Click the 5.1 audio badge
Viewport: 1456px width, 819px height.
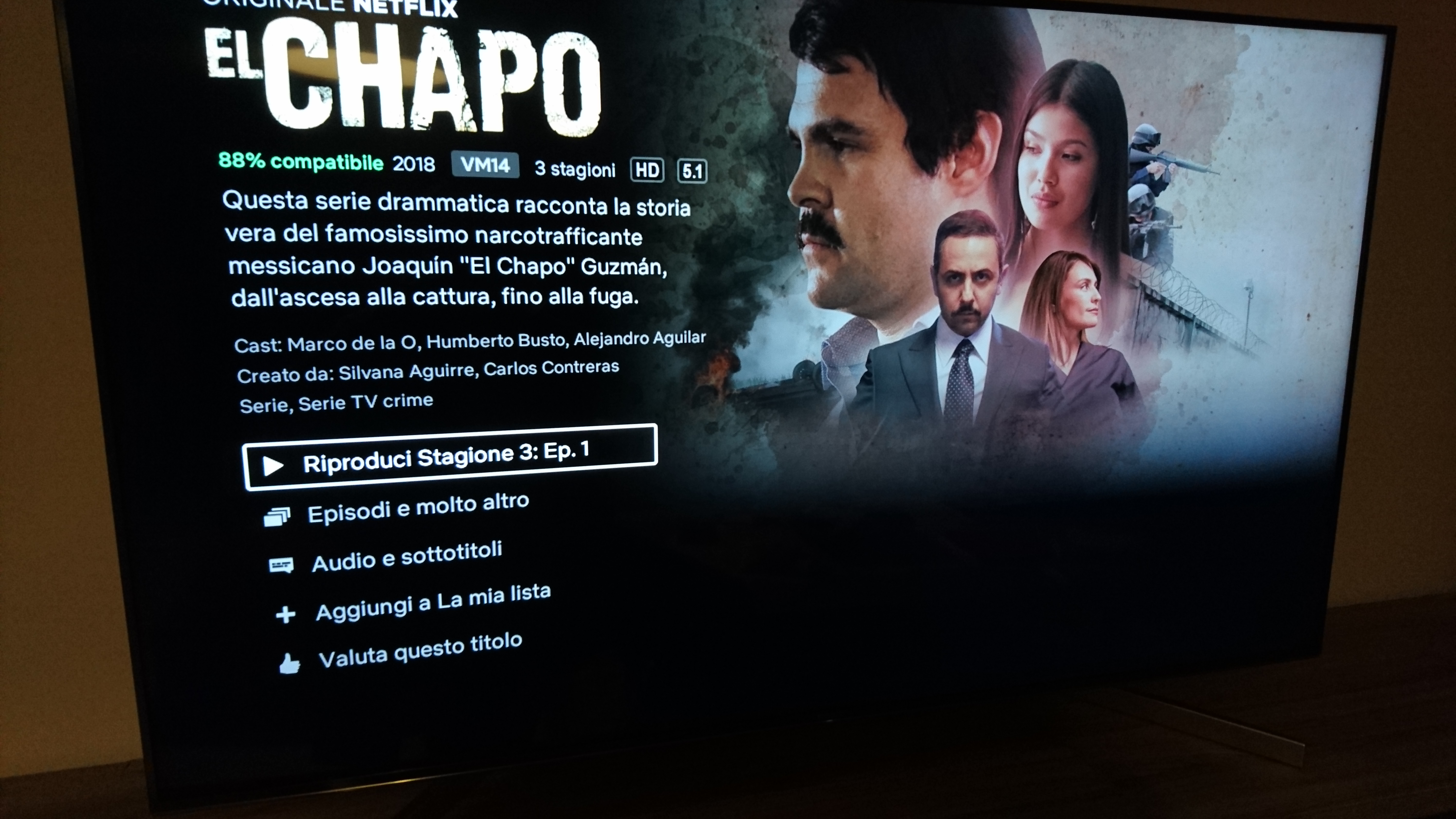692,171
